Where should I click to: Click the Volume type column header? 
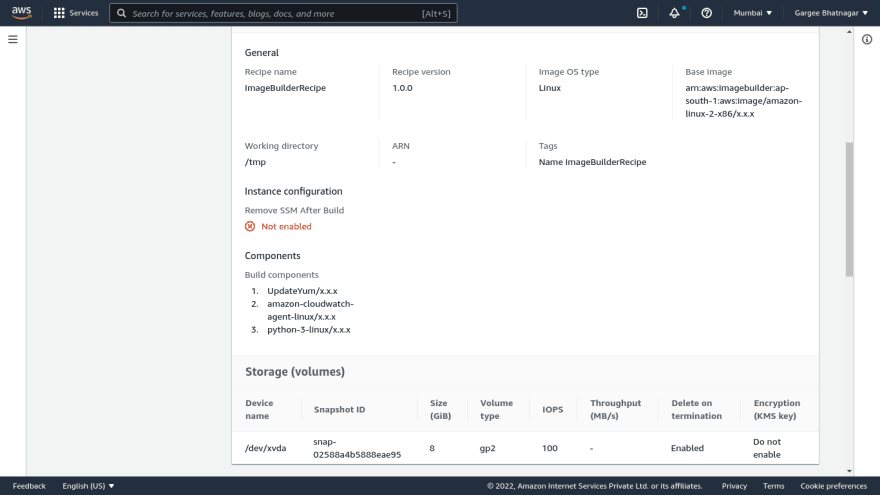[496, 410]
